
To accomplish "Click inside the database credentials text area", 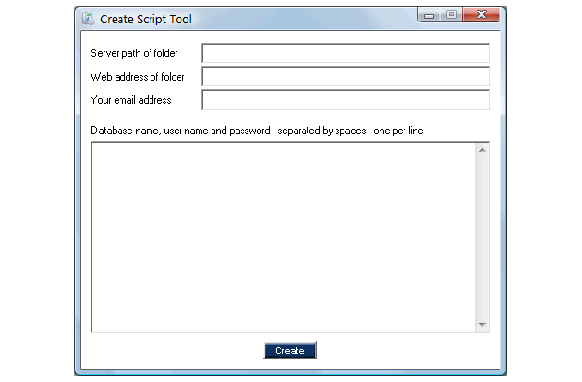I will pyautogui.click(x=283, y=237).
